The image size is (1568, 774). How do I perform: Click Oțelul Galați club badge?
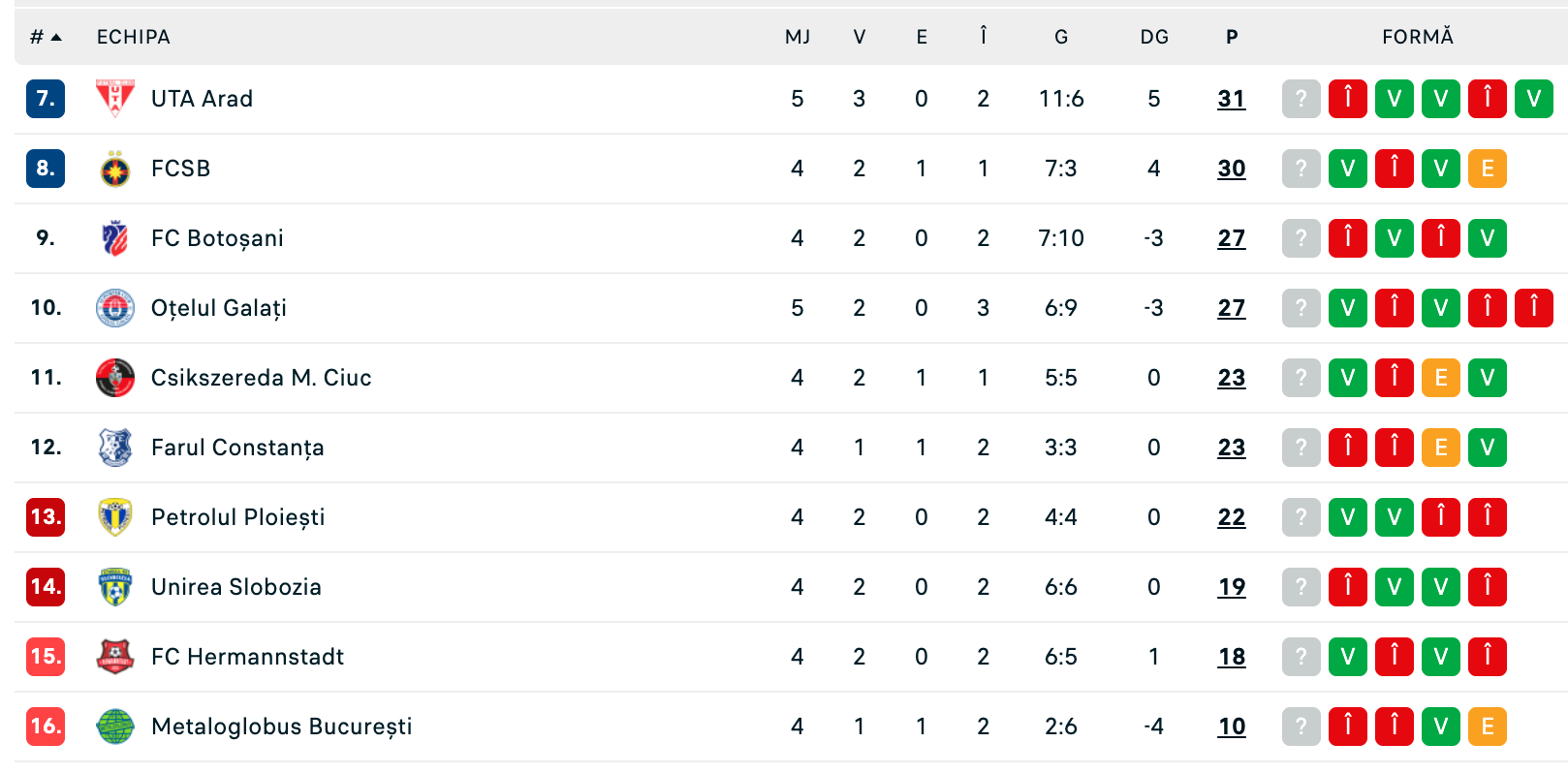click(115, 308)
